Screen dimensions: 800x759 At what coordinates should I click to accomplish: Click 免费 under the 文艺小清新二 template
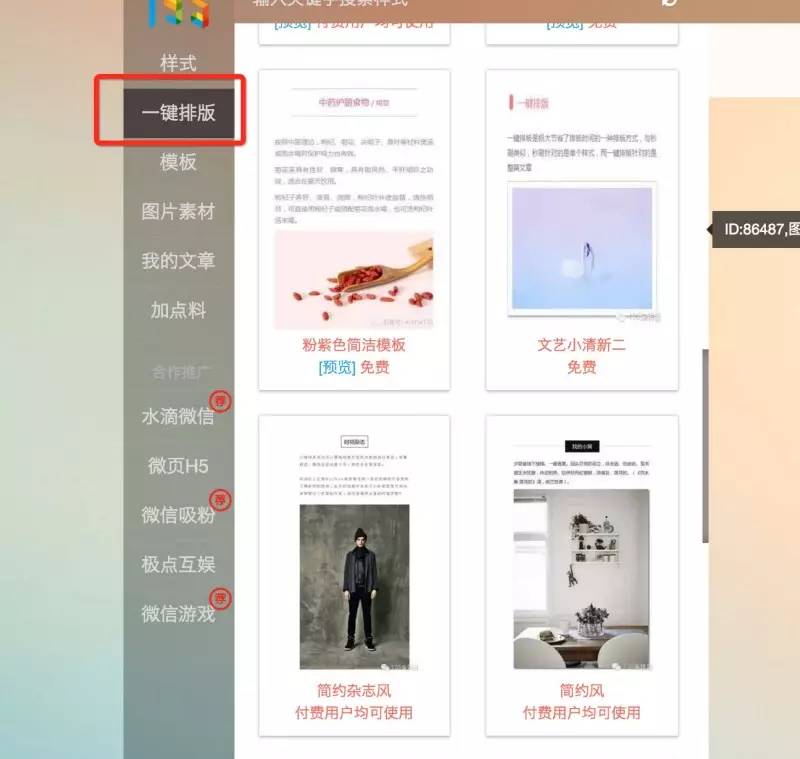coord(581,368)
